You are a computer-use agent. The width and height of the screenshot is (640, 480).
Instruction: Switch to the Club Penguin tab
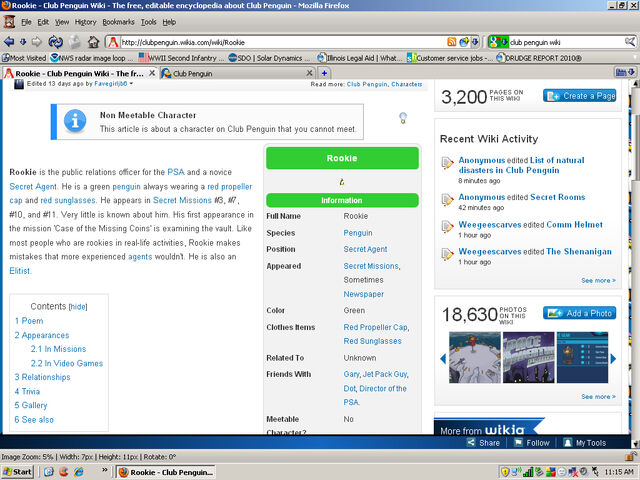click(237, 73)
